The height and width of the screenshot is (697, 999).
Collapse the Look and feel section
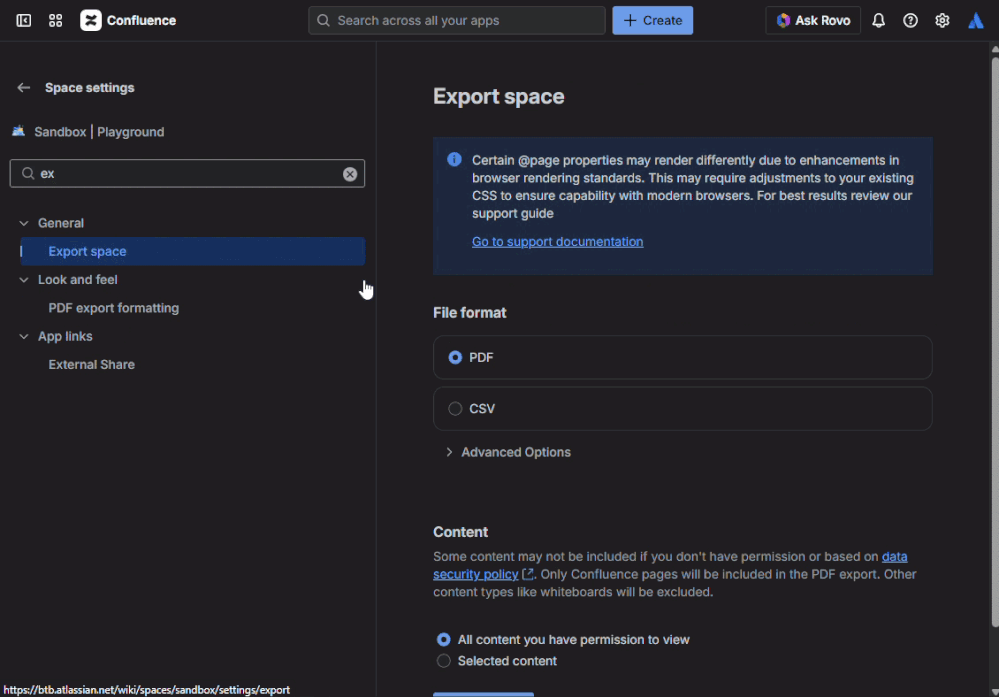point(23,279)
